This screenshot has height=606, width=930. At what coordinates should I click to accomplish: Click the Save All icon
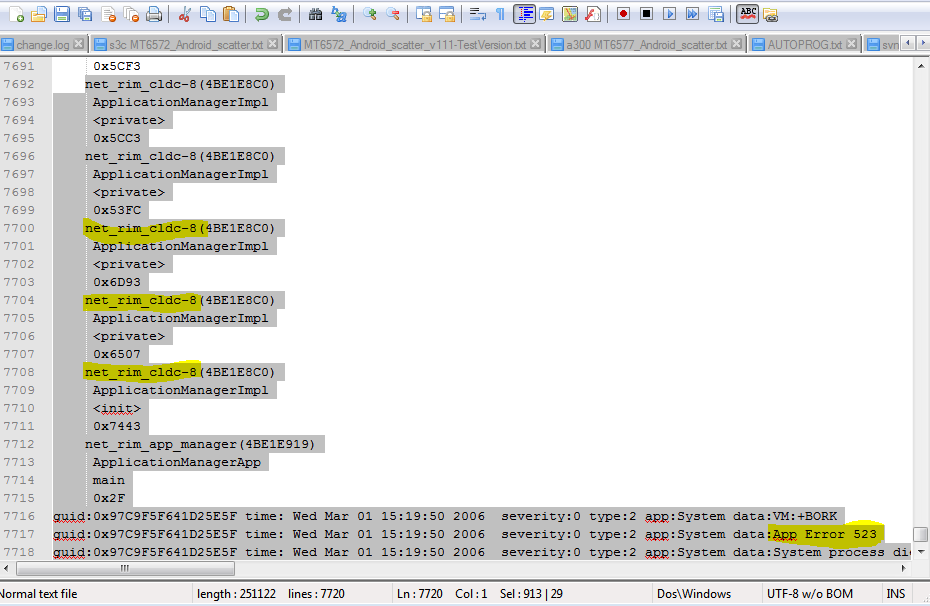coord(85,14)
